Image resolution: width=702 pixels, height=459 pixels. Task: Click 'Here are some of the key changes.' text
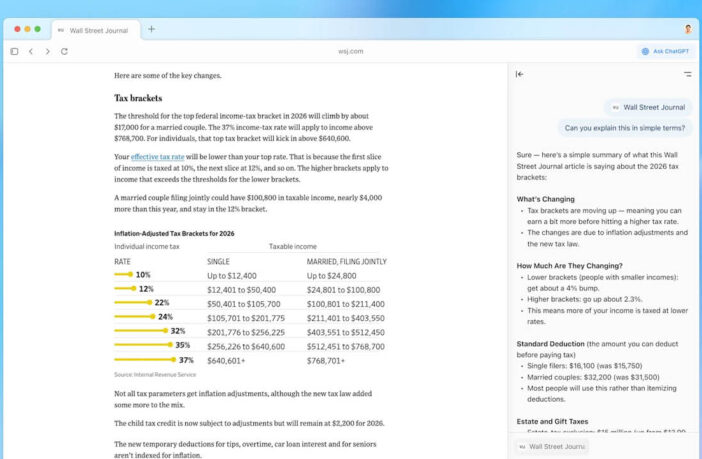coord(168,76)
